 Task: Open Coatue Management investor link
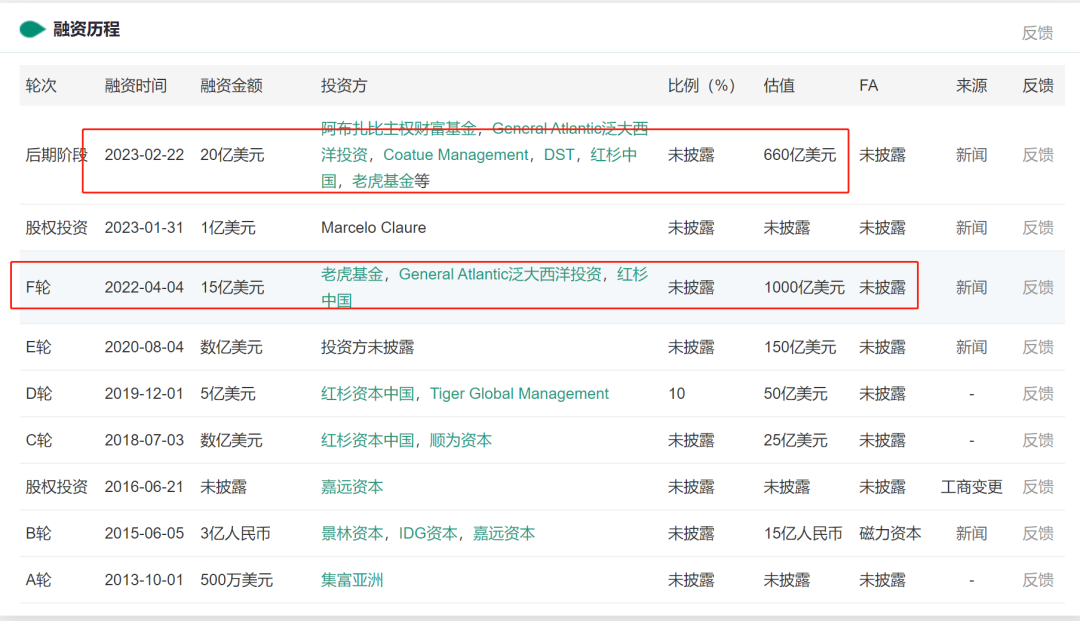455,155
